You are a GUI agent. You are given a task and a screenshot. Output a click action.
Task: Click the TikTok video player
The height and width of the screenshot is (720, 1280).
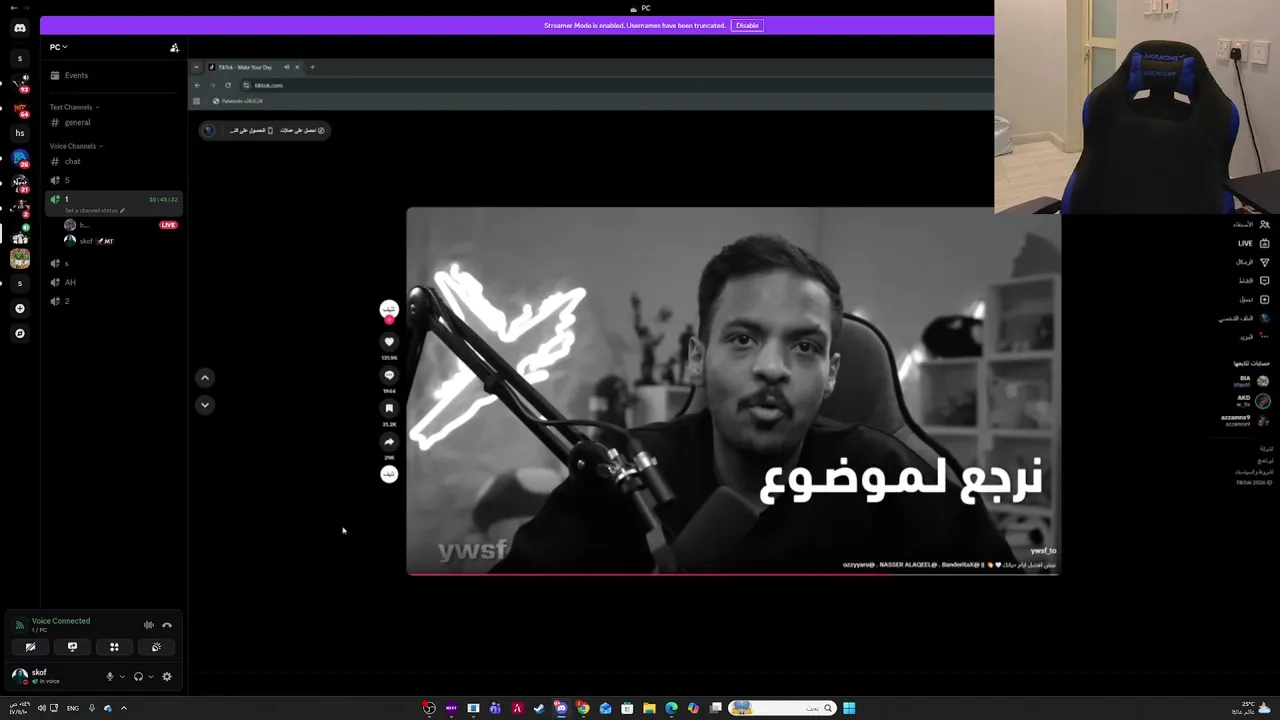(733, 391)
